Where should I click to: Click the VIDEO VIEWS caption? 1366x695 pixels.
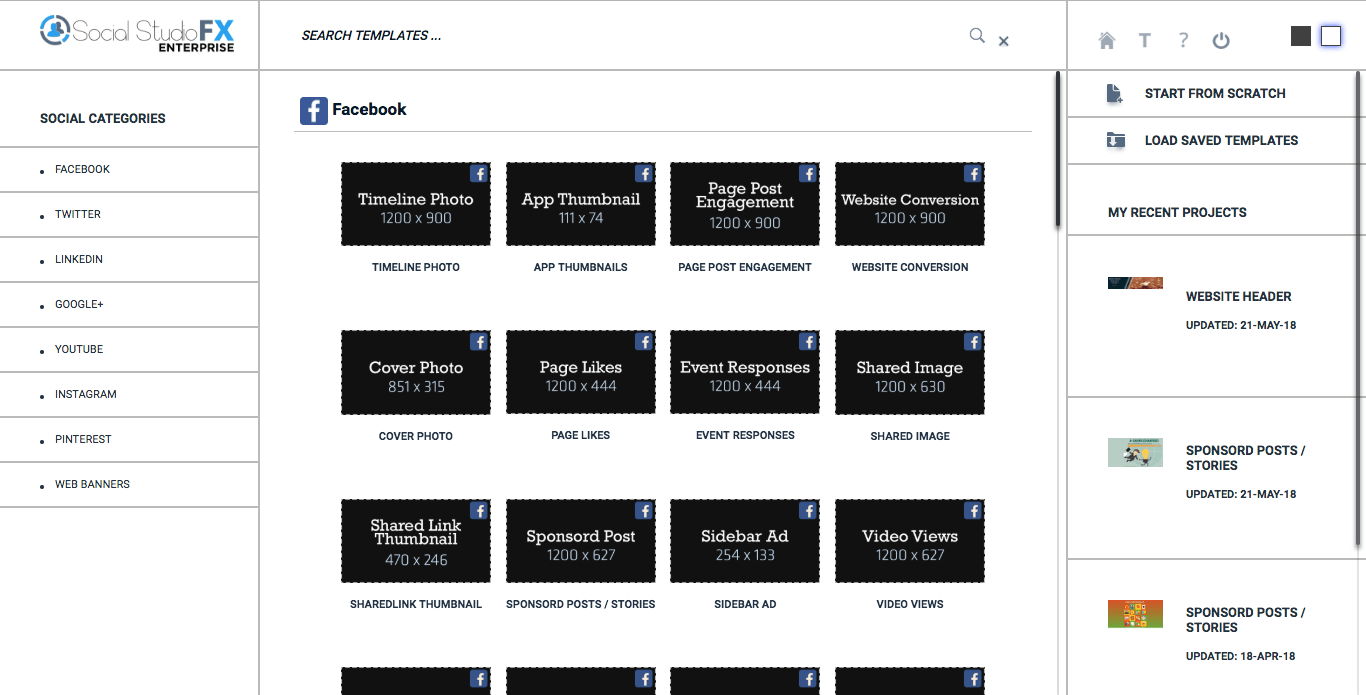click(910, 605)
